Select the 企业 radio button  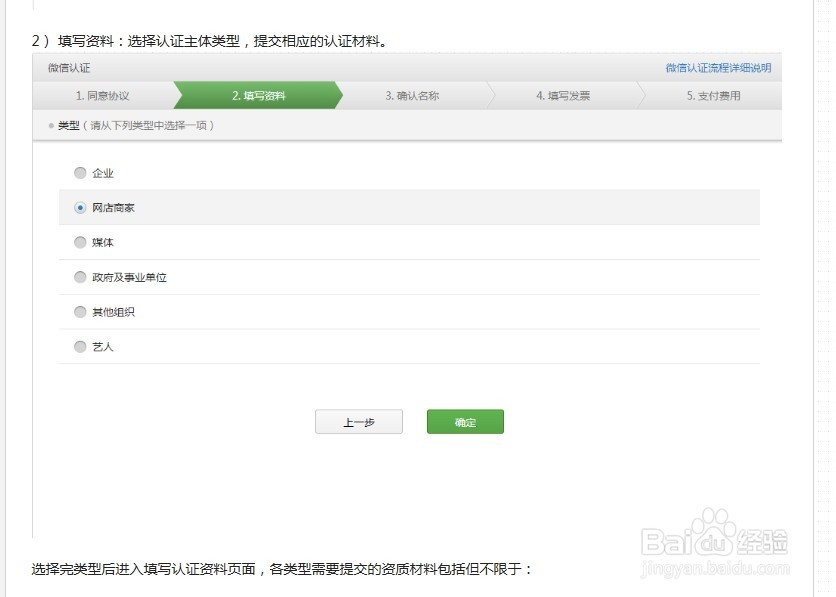80,173
